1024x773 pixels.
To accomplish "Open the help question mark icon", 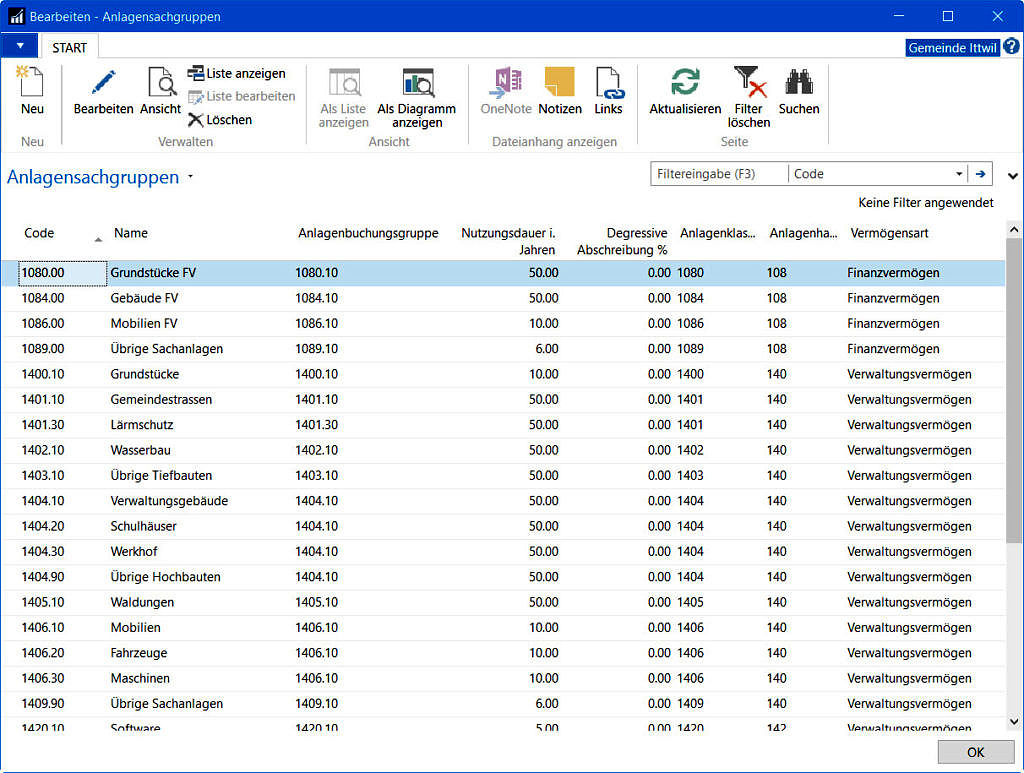I will [x=1012, y=46].
